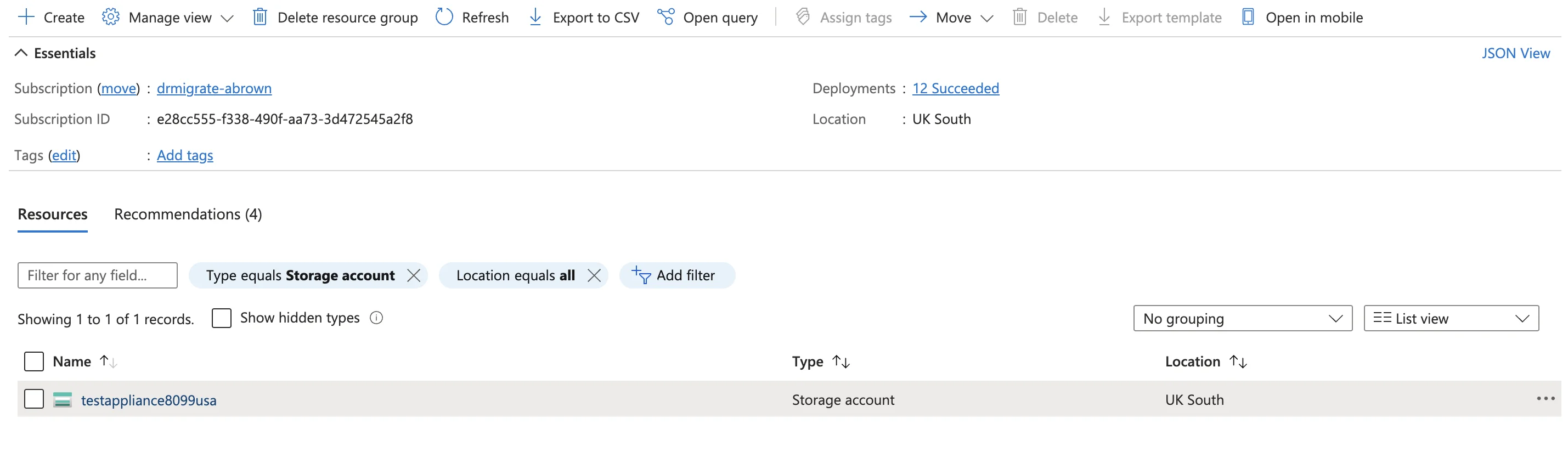Expand the Manage view dropdown chevron
The height and width of the screenshot is (452, 1568).
(x=227, y=18)
